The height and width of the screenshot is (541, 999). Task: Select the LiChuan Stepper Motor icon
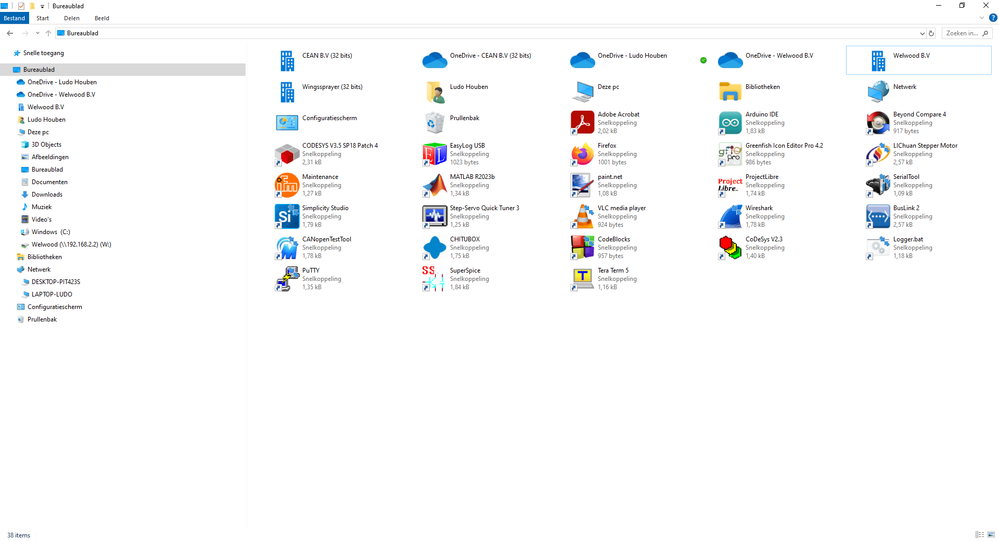pos(878,154)
